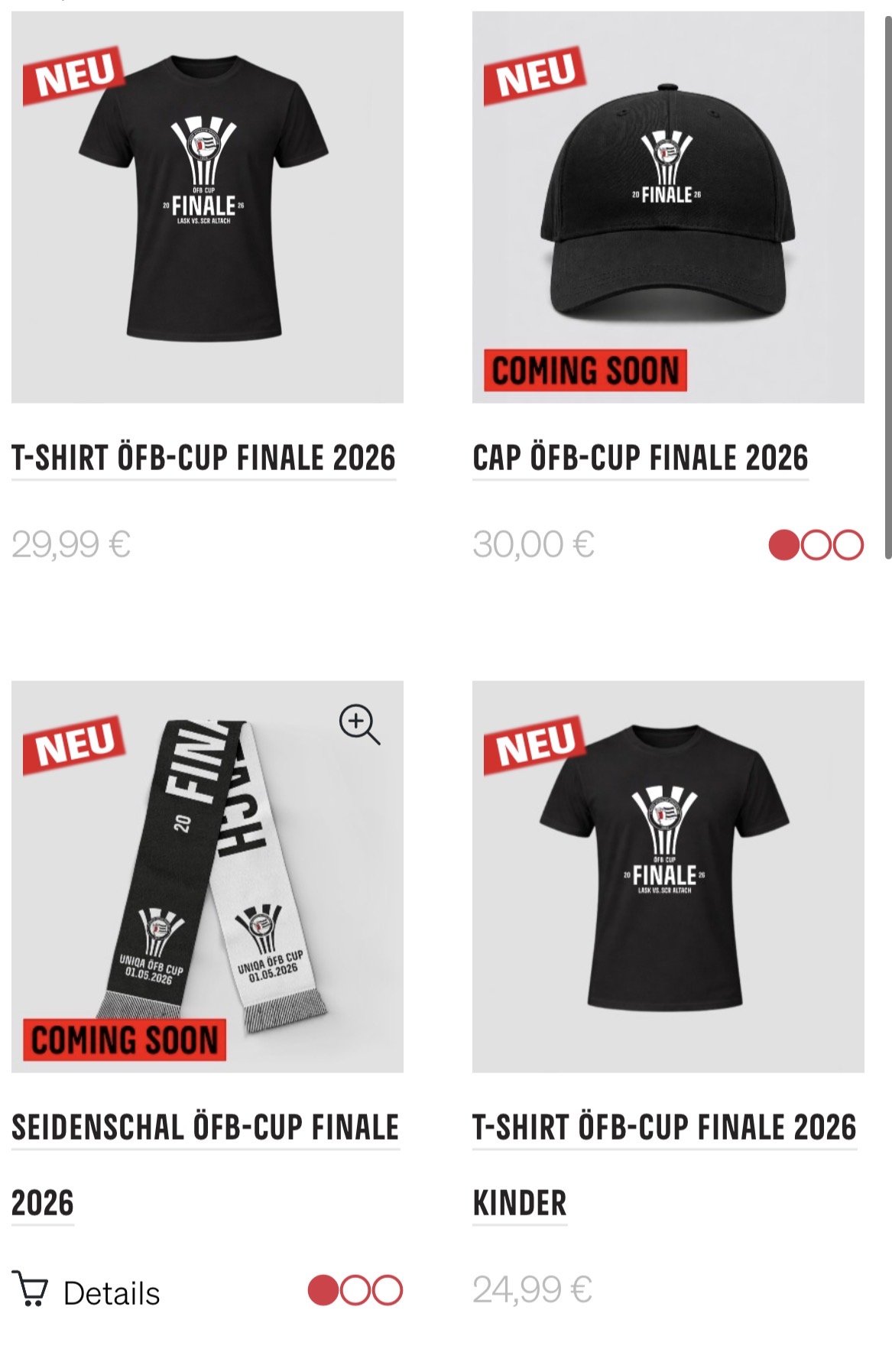Open the Cap ÖFB-Cup Finale 2026 title link

click(x=641, y=458)
